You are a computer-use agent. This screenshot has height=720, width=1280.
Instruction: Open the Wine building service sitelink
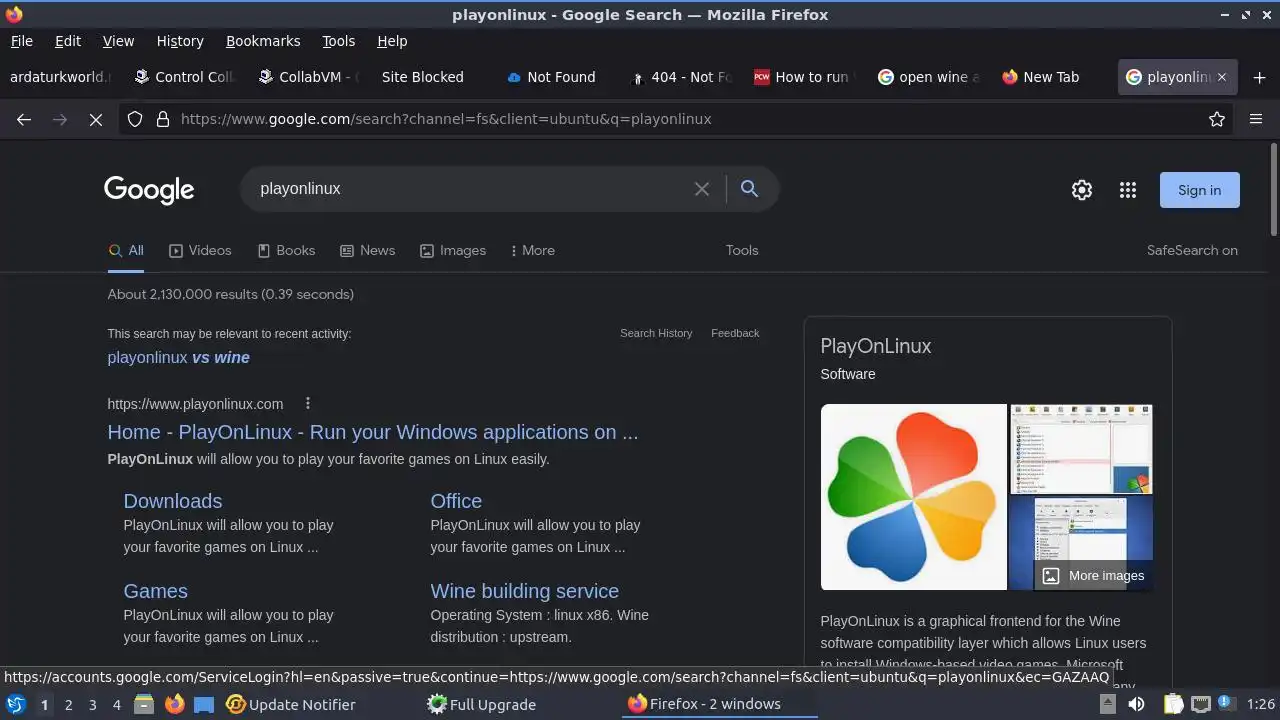click(525, 591)
